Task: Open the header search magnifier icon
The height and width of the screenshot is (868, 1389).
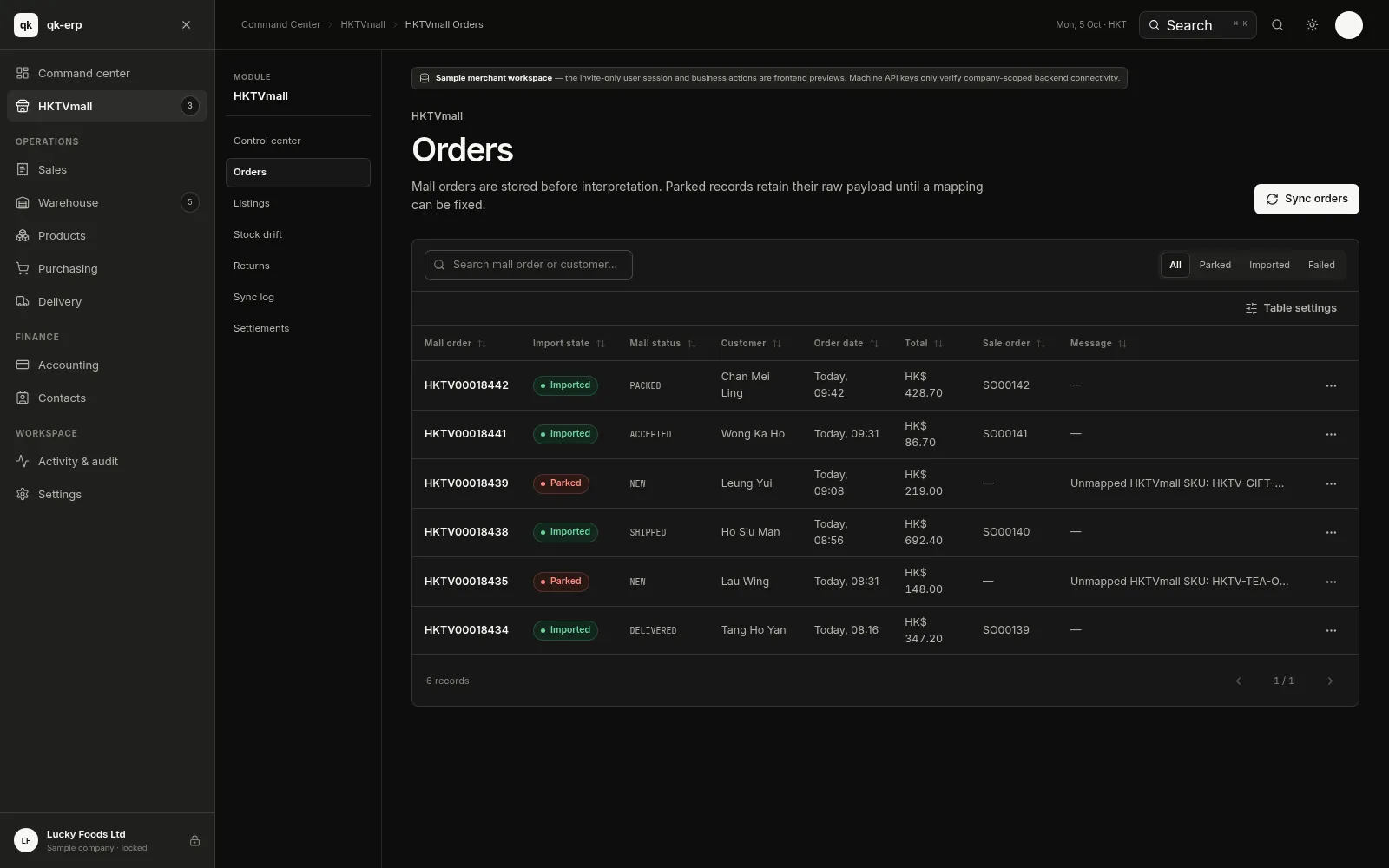Action: 1277,25
